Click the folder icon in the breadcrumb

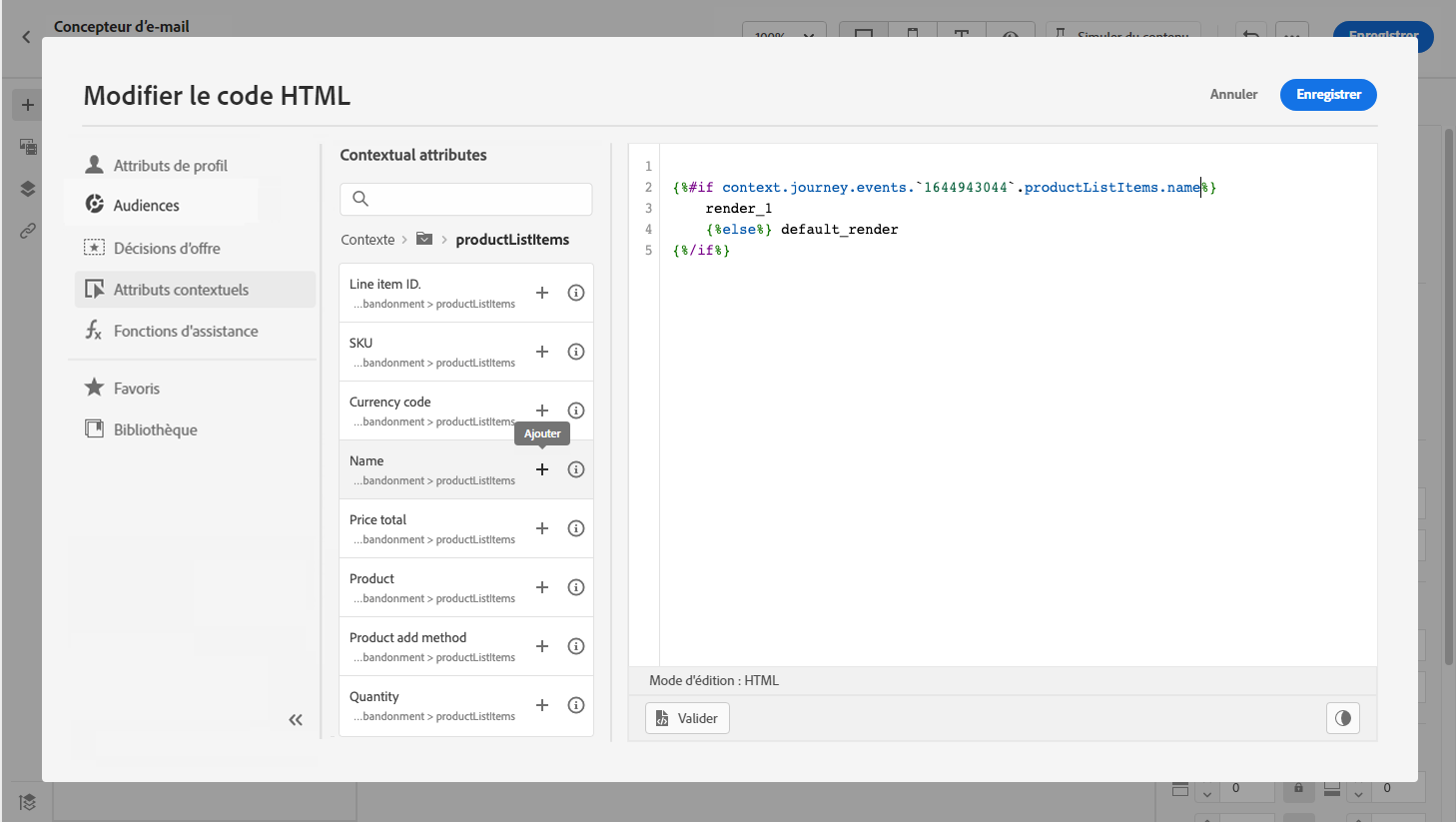click(424, 239)
